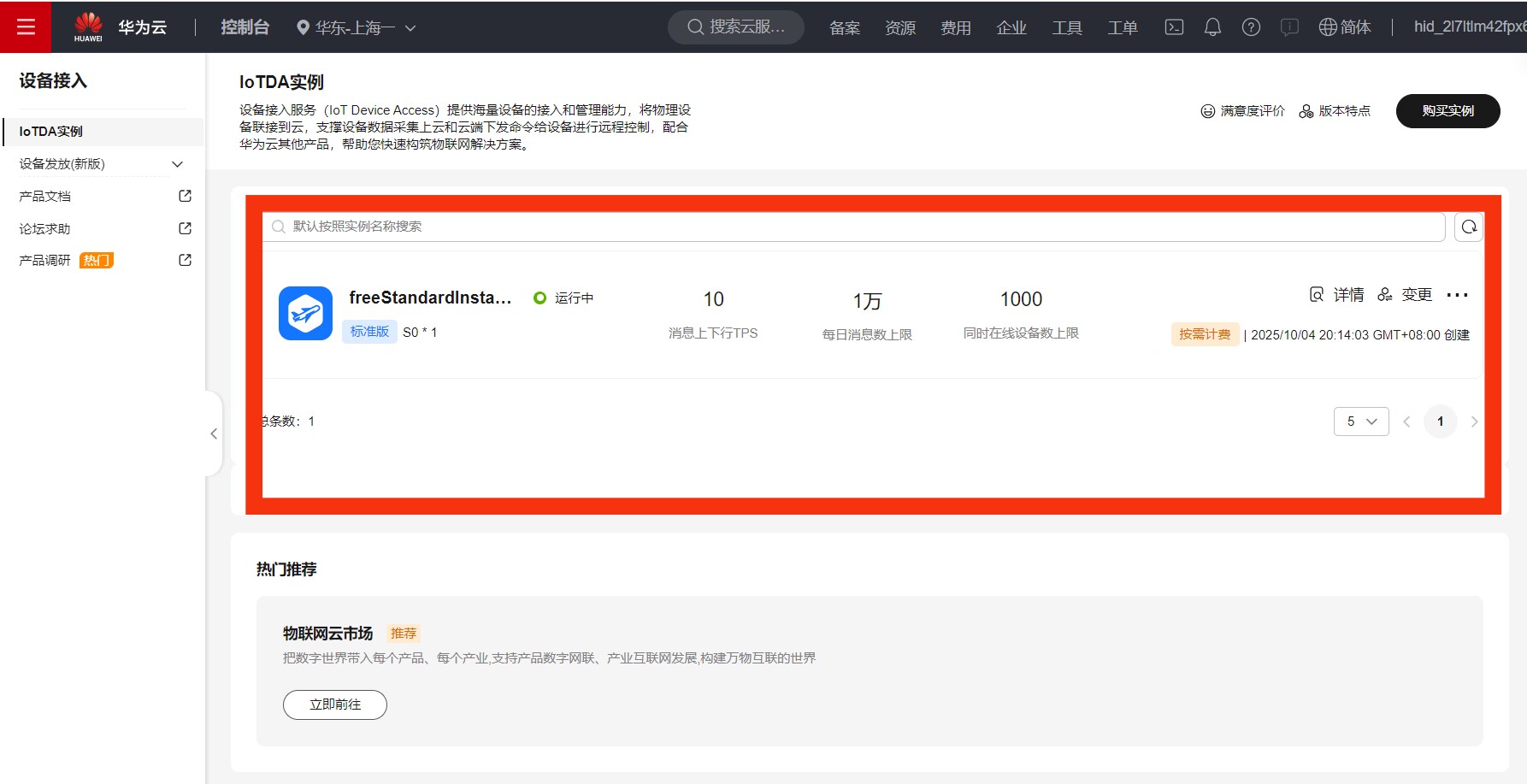Select page 1 in pagination
This screenshot has width=1527, height=784.
tap(1441, 421)
